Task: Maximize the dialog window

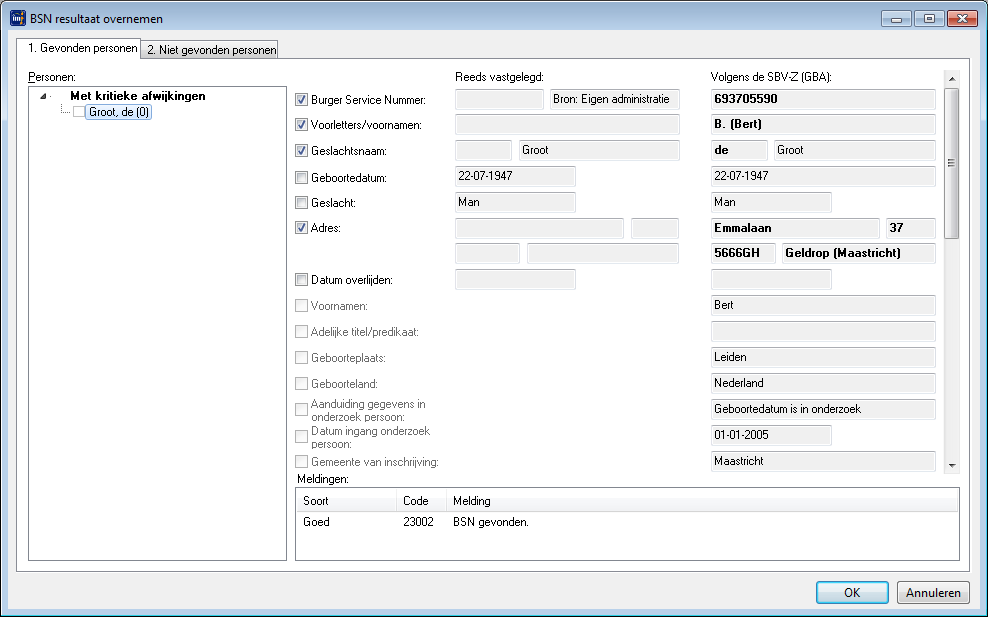Action: (x=929, y=19)
